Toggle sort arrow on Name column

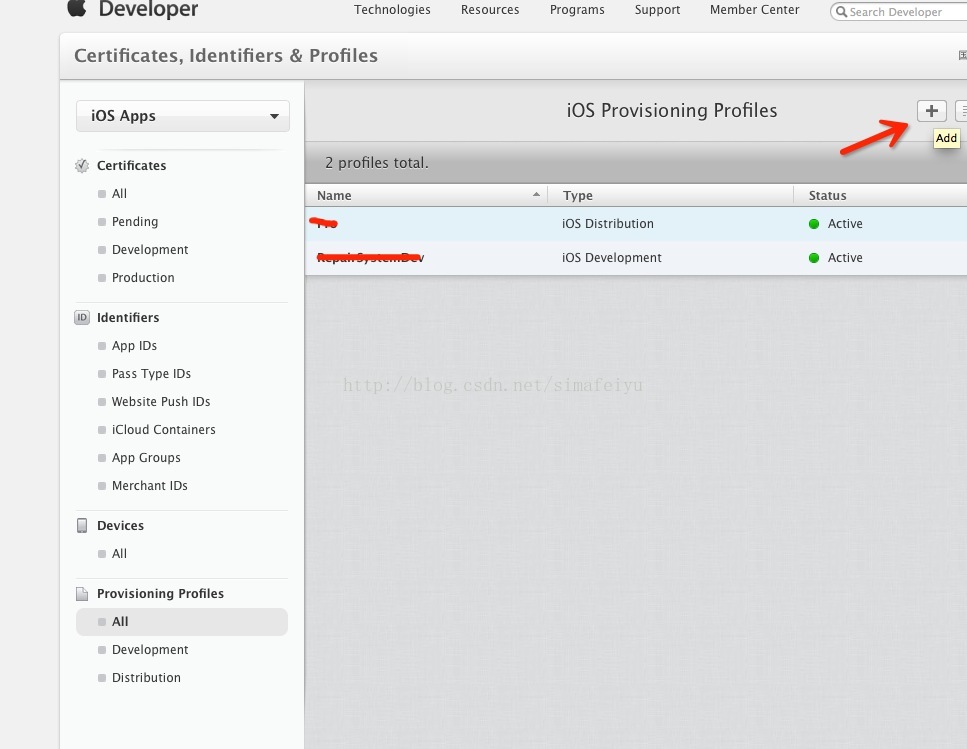[536, 195]
